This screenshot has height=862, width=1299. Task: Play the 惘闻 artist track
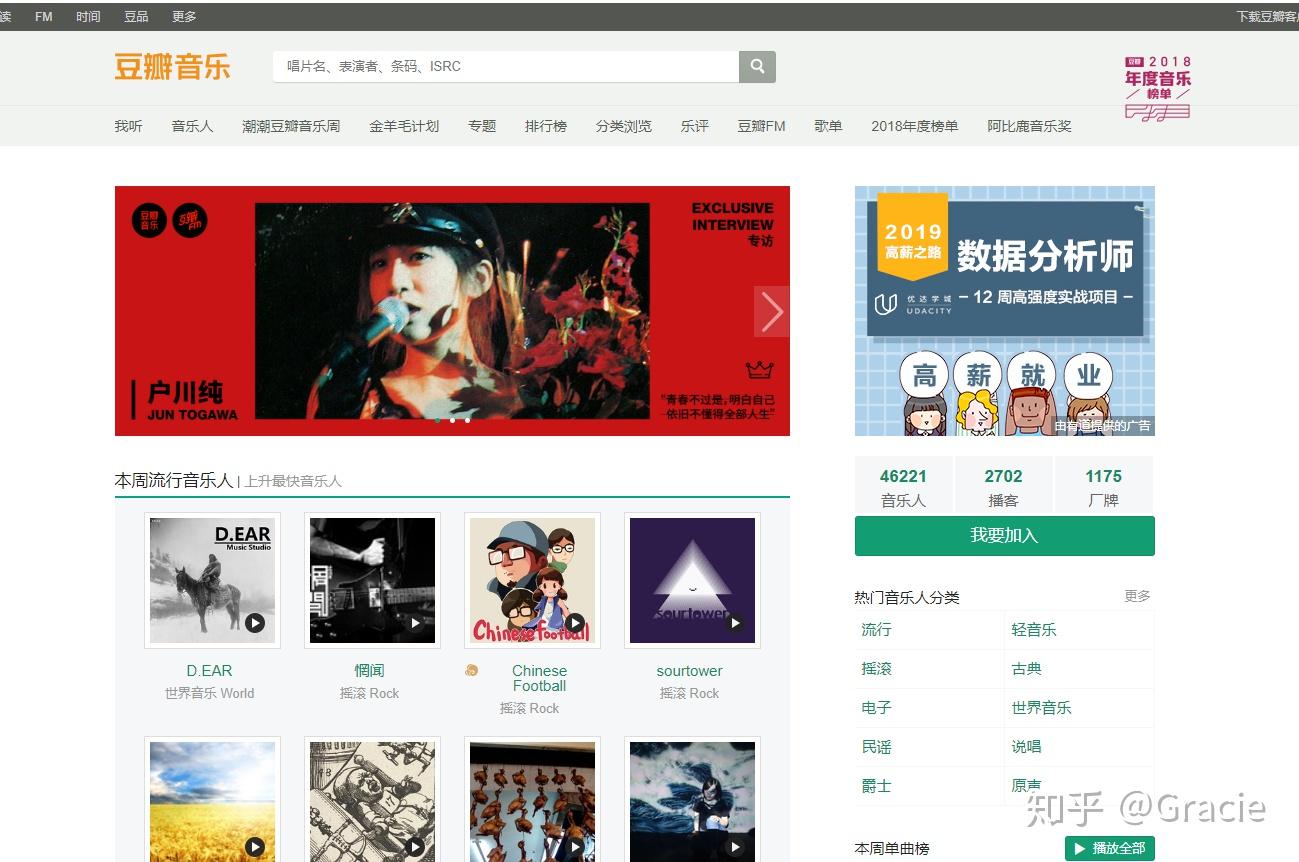pyautogui.click(x=415, y=623)
